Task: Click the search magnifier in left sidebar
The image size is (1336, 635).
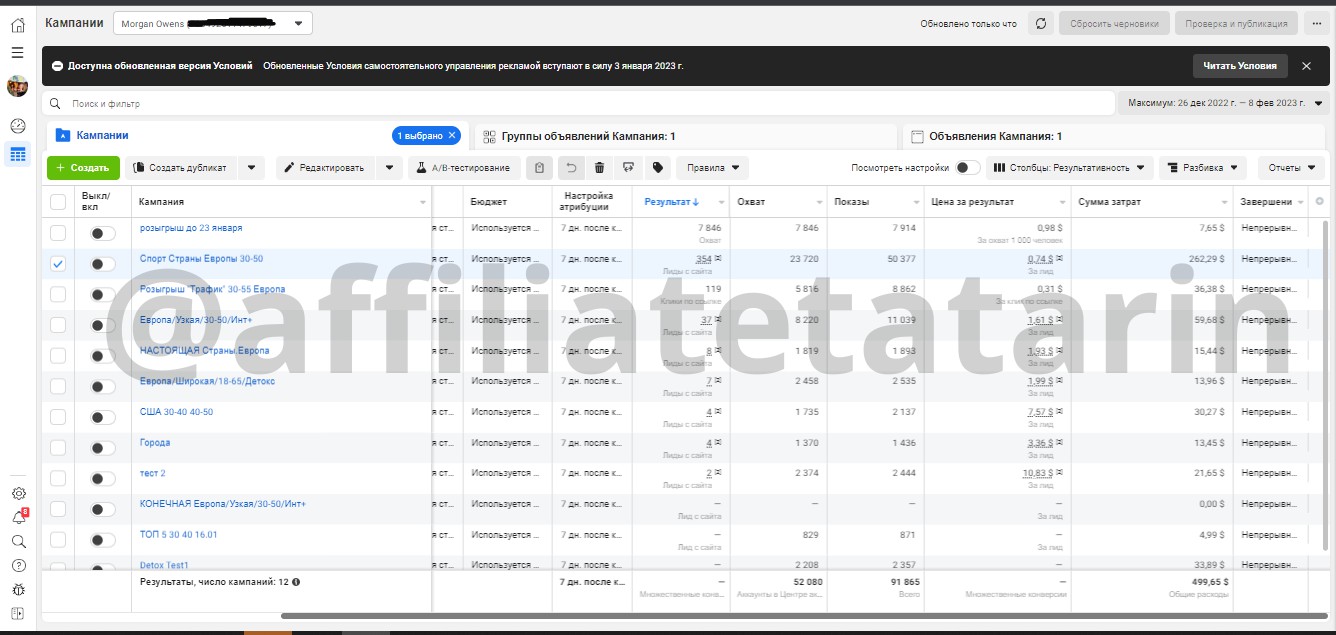Action: 18,541
